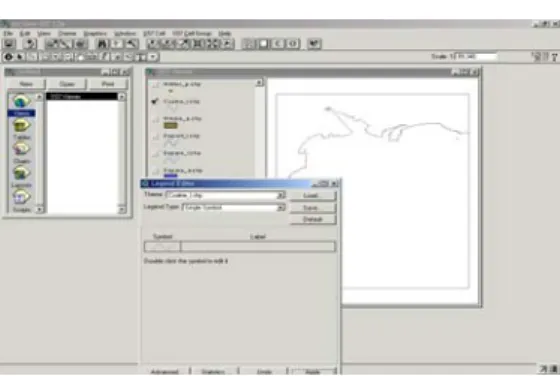Open the Edit menu
Viewport: 560px width, 376px height.
click(25, 34)
